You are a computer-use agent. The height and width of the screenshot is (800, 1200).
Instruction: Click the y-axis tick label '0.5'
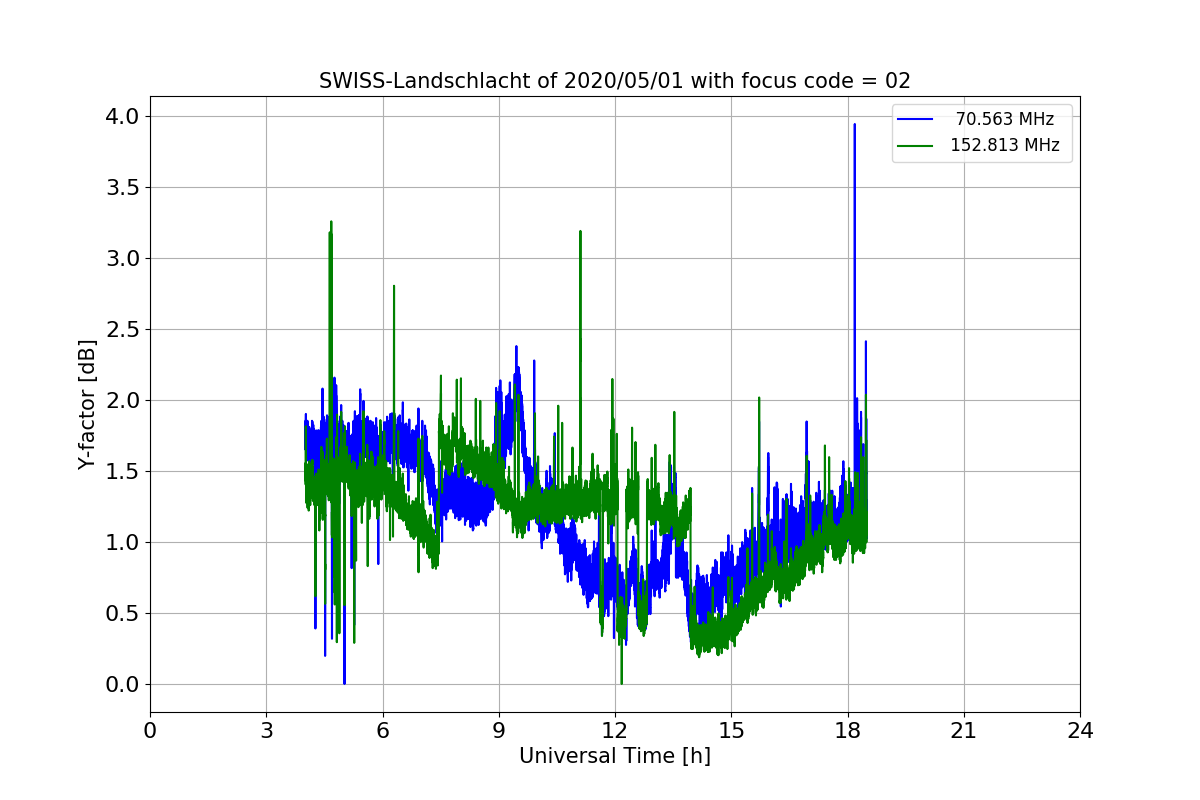[123, 614]
